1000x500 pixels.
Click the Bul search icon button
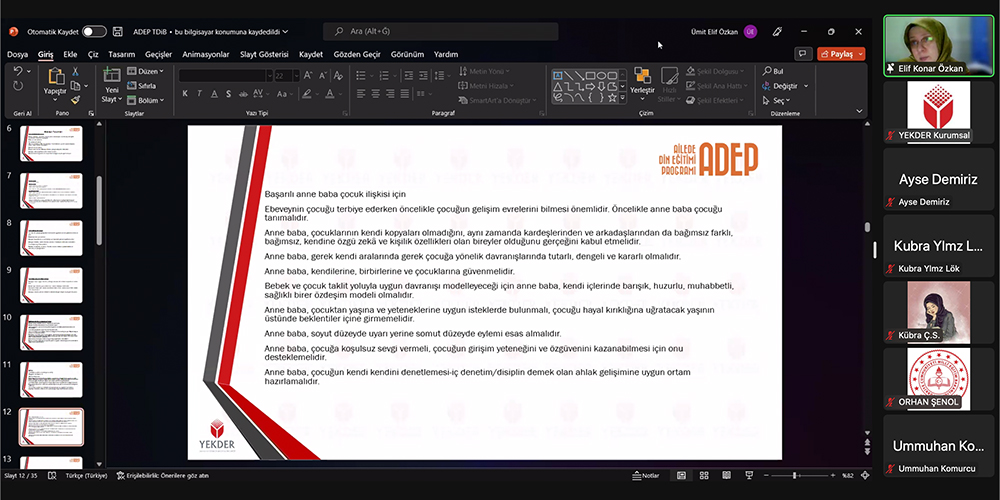(x=773, y=71)
